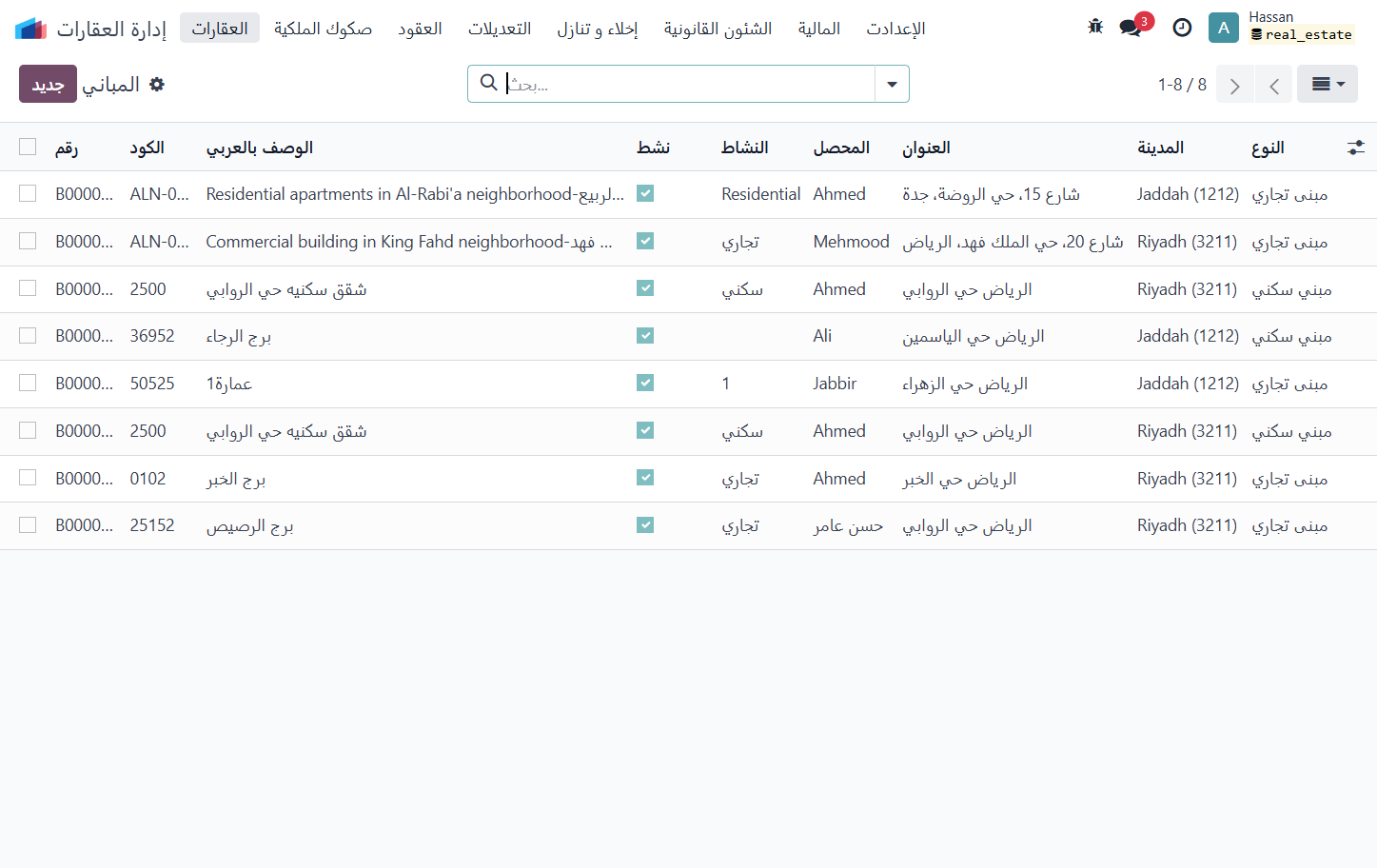Toggle active checkbox for برج الخبر row
Screen dimensions: 1377x868
[645, 478]
